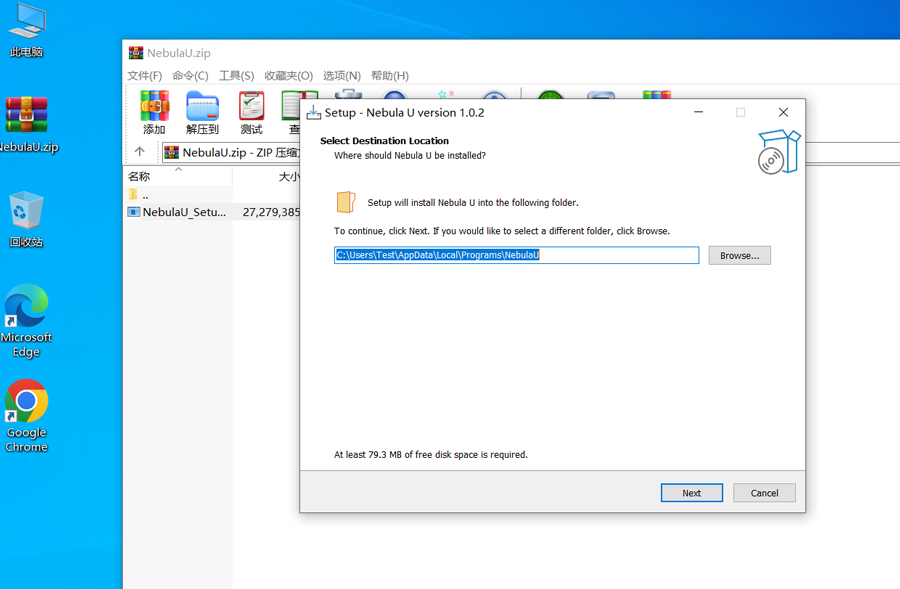Sort WinRAR file list by 名称 column
The image size is (900, 589).
tap(178, 176)
